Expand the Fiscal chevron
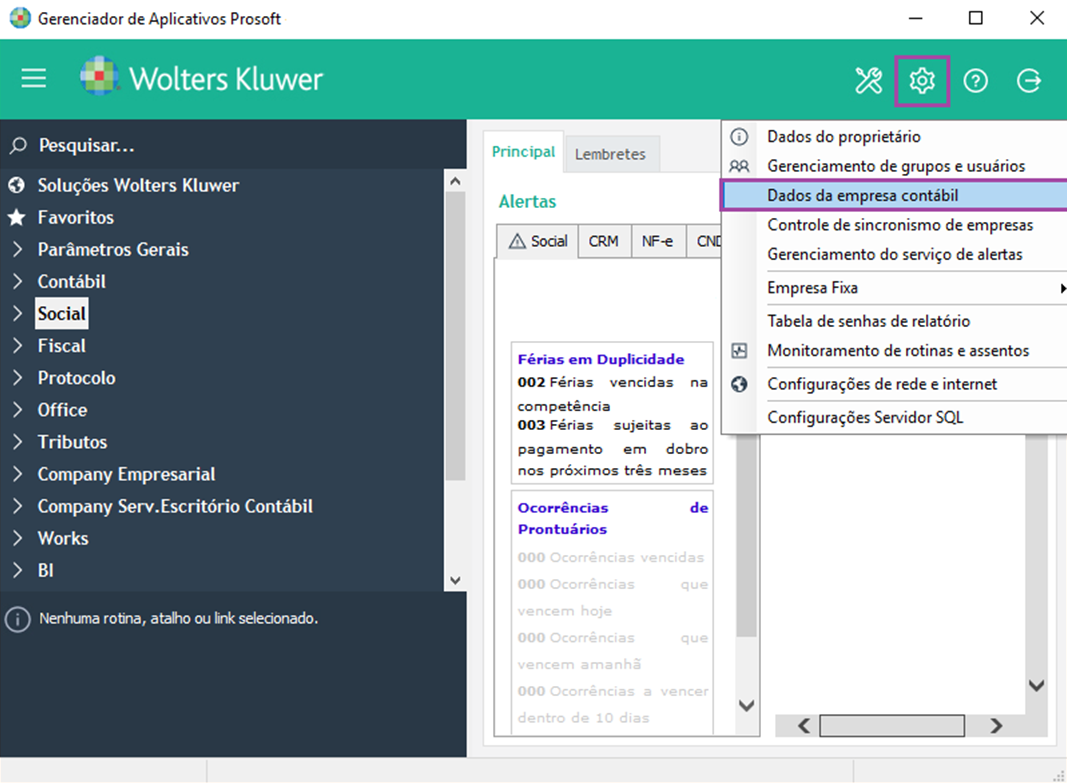This screenshot has height=783, width=1067. pos(18,345)
